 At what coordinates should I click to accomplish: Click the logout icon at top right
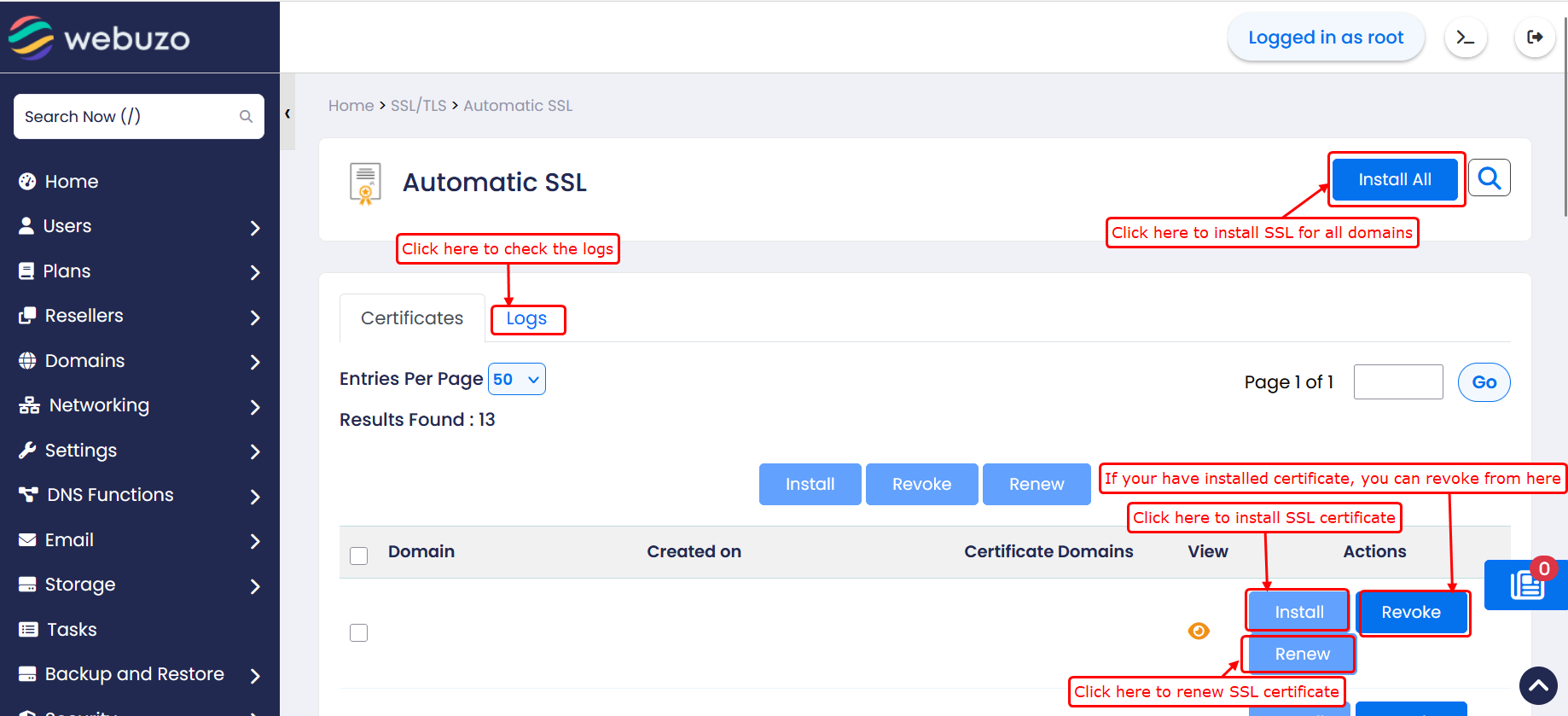click(x=1534, y=38)
